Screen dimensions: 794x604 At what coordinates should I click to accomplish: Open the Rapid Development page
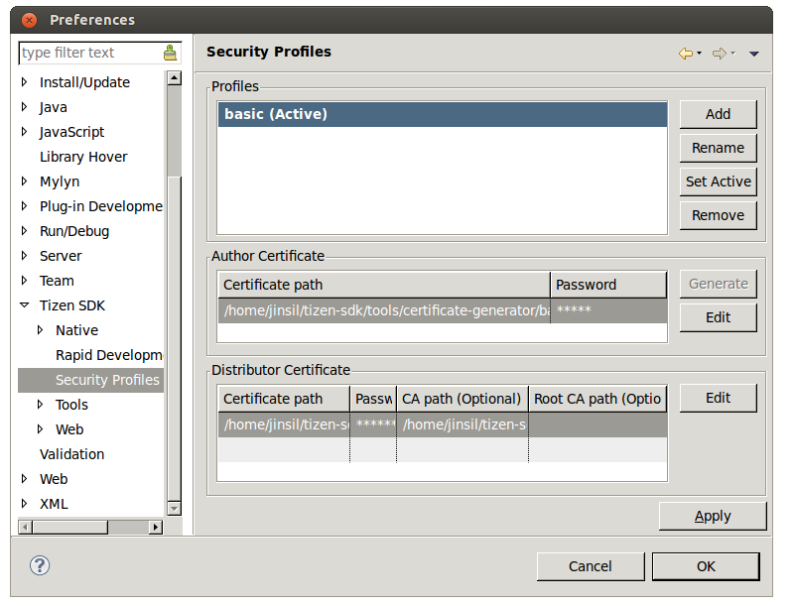coord(108,355)
